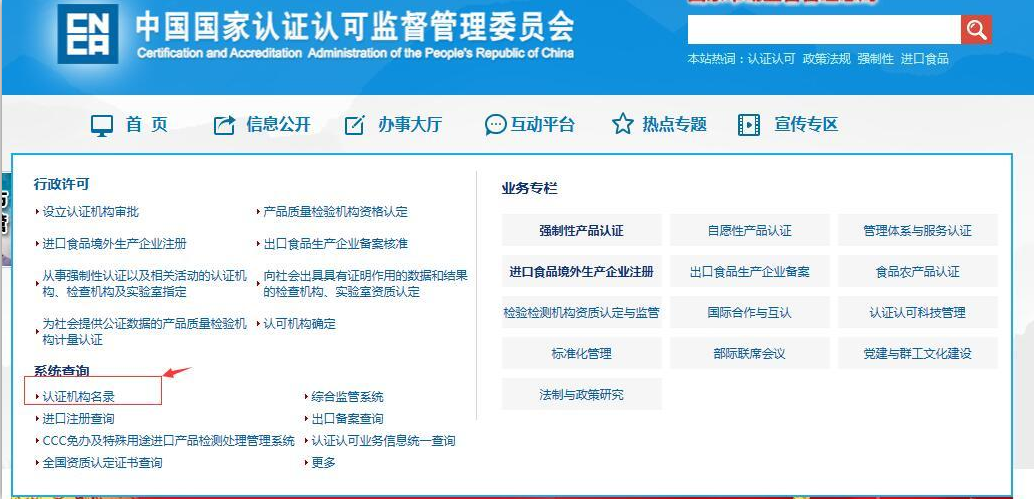Viewport: 1034px width, 499px height.
Task: Open the 信息公开 navigation item
Action: click(x=278, y=125)
